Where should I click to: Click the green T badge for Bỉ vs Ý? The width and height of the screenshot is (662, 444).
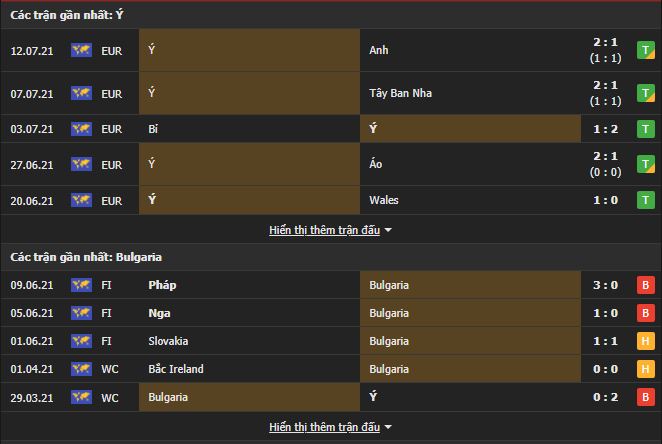[646, 129]
